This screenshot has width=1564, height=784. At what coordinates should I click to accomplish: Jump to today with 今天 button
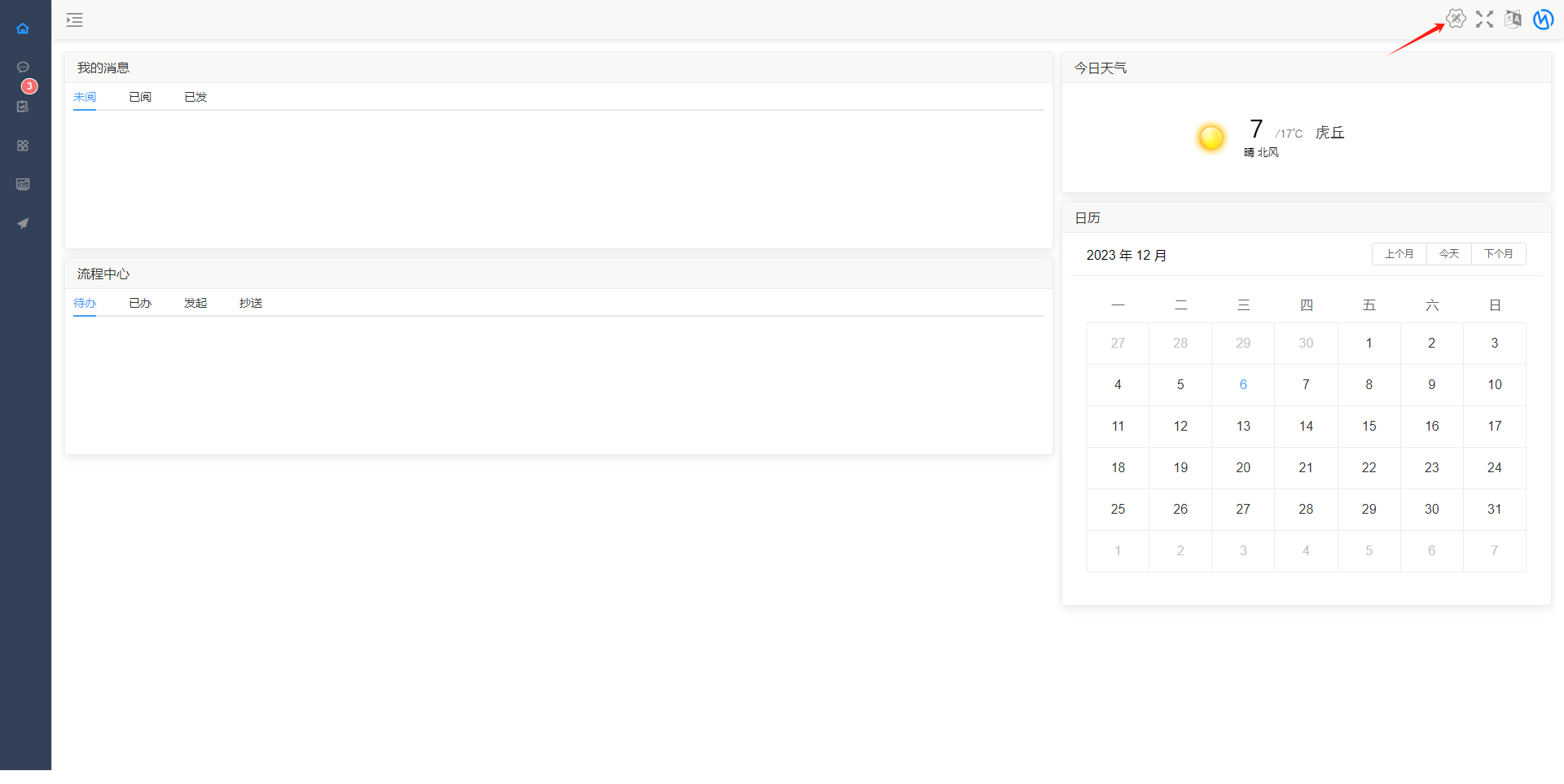click(1449, 254)
